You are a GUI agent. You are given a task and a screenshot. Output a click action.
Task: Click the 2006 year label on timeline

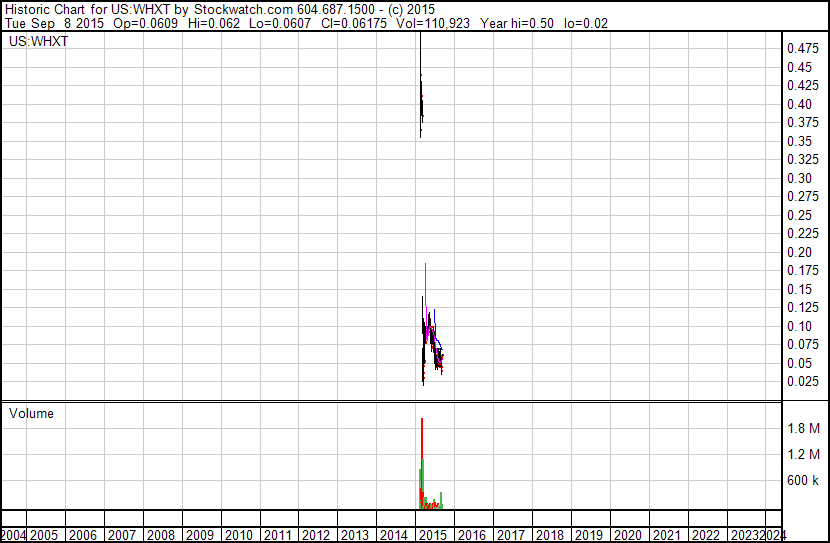pos(83,535)
